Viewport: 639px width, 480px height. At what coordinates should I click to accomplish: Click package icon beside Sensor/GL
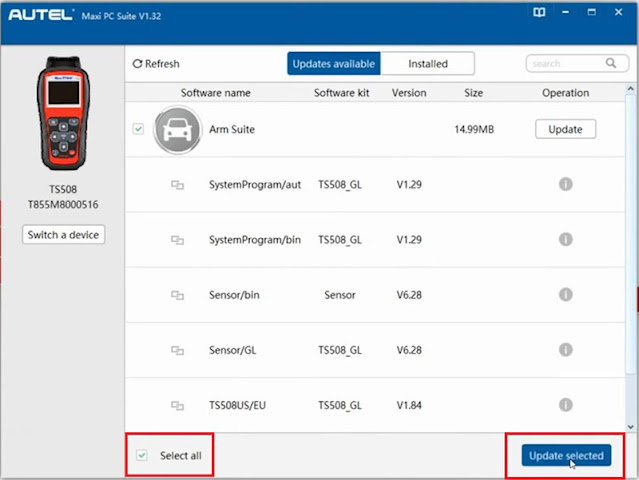tap(177, 350)
